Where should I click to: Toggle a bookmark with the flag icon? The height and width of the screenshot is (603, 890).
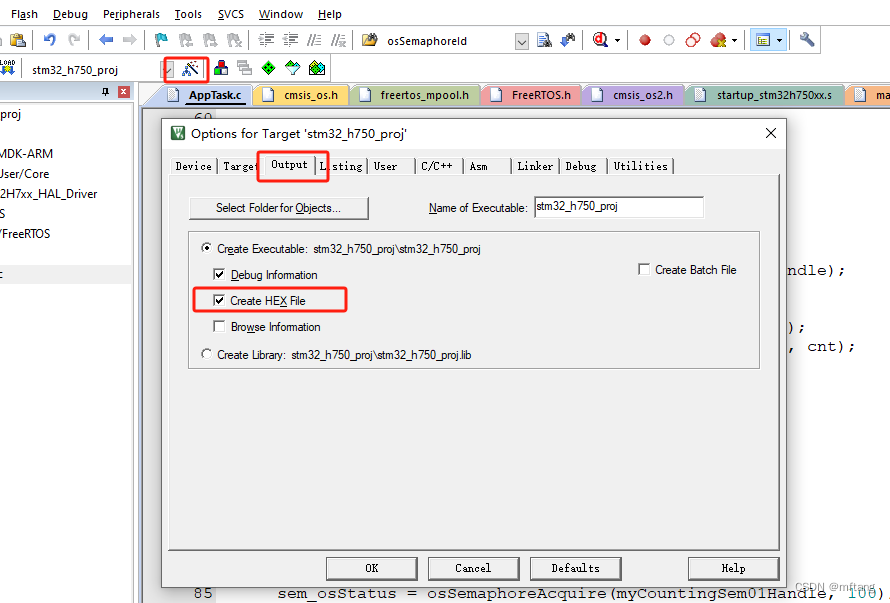tap(162, 40)
